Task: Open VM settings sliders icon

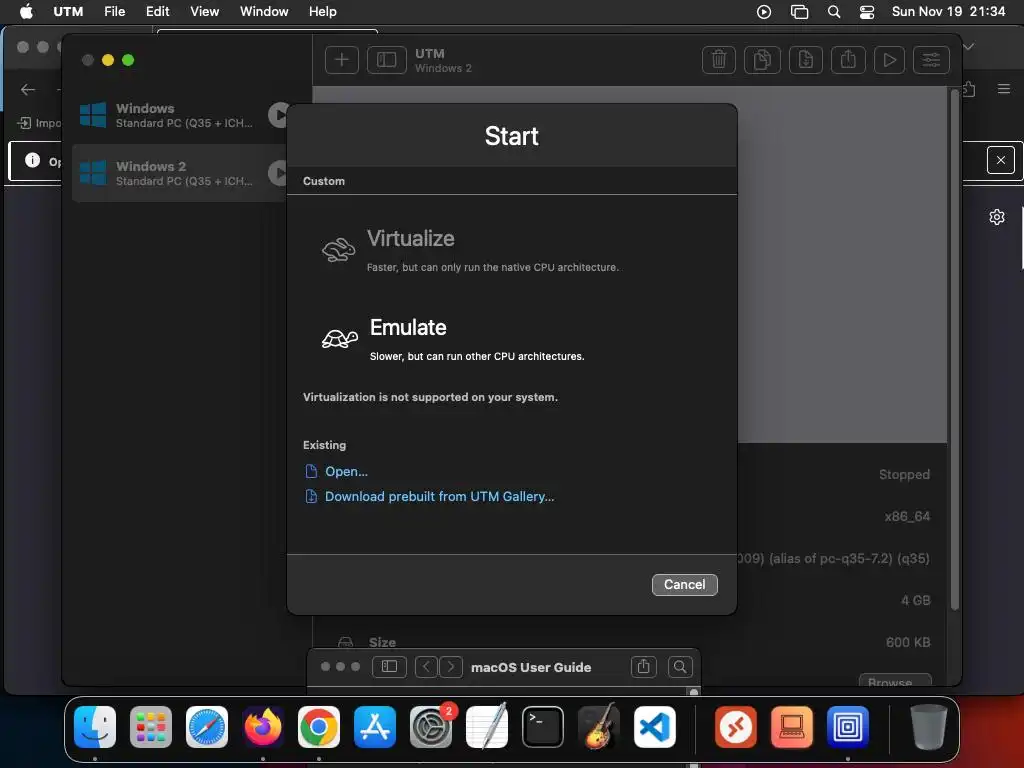Action: pos(931,60)
